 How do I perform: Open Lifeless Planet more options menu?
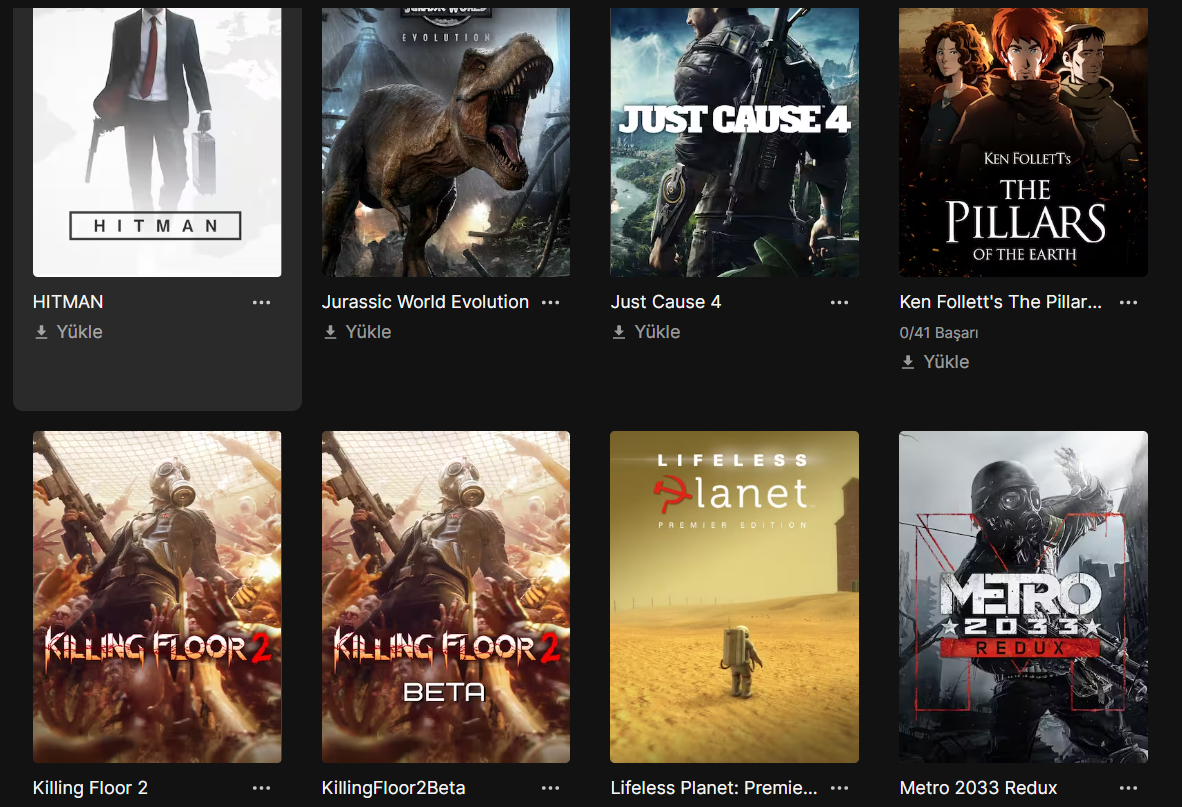click(839, 787)
